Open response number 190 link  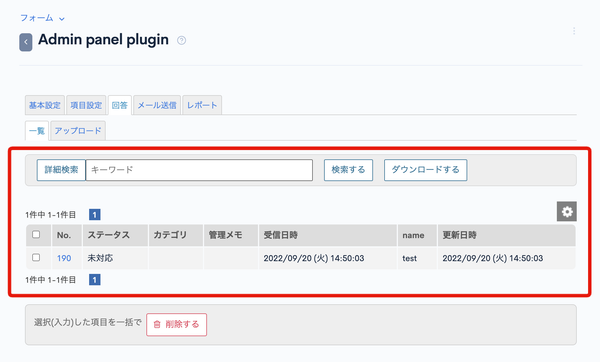(x=64, y=258)
